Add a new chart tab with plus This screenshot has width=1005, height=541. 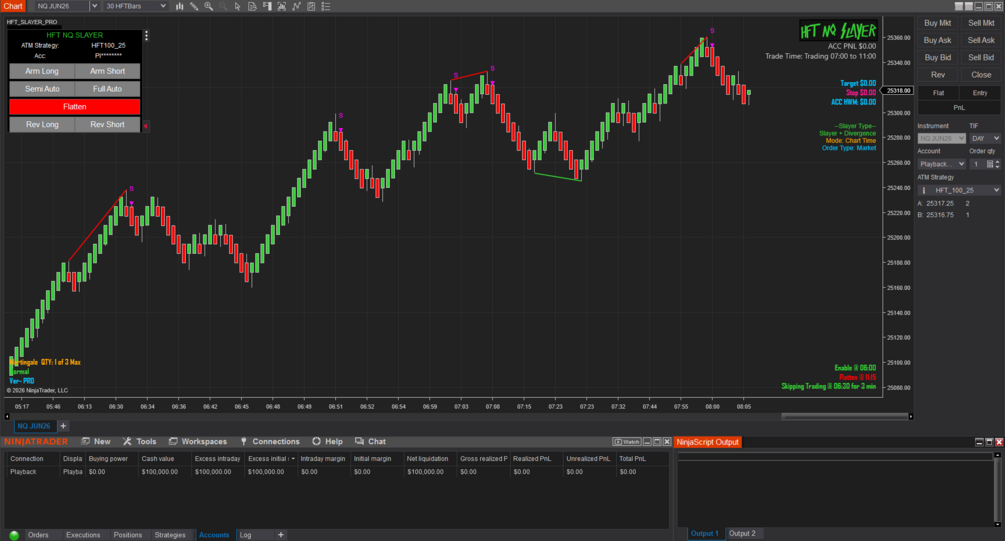[63, 426]
